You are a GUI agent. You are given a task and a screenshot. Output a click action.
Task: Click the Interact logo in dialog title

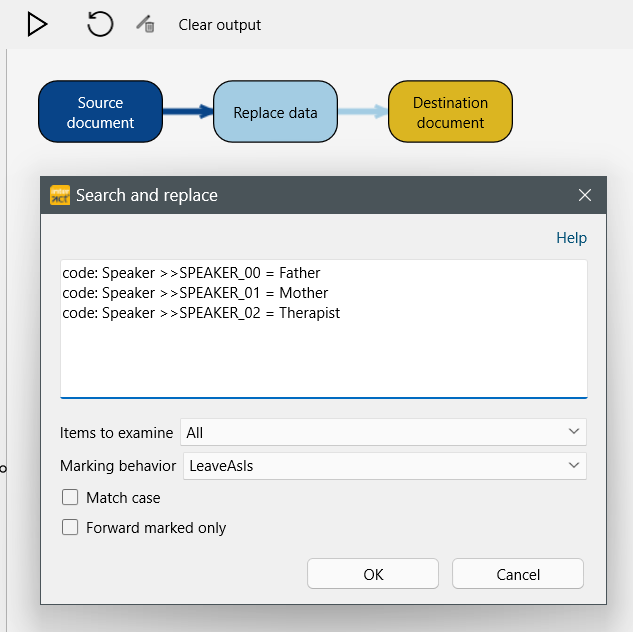[x=60, y=195]
